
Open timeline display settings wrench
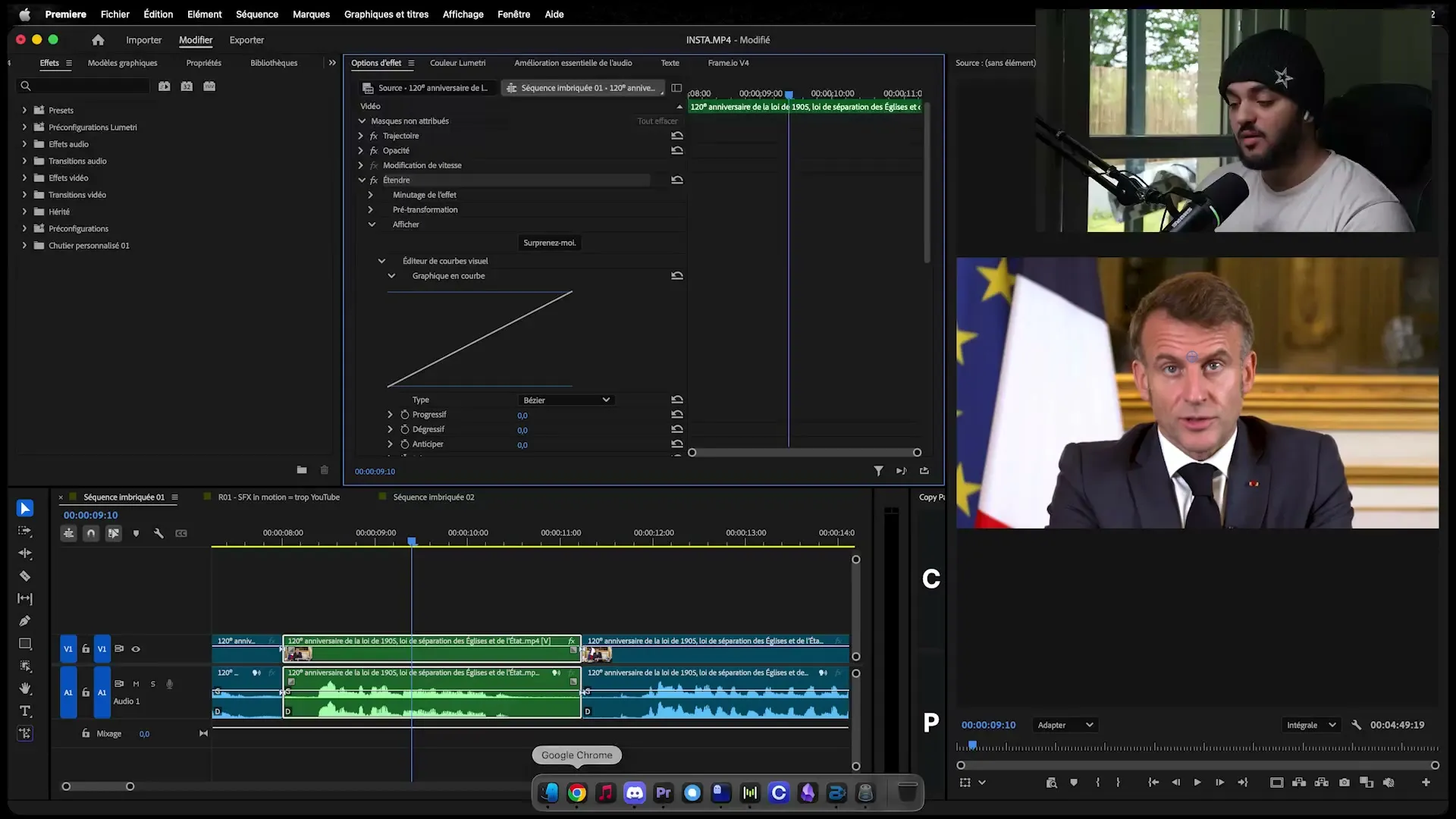click(x=158, y=533)
